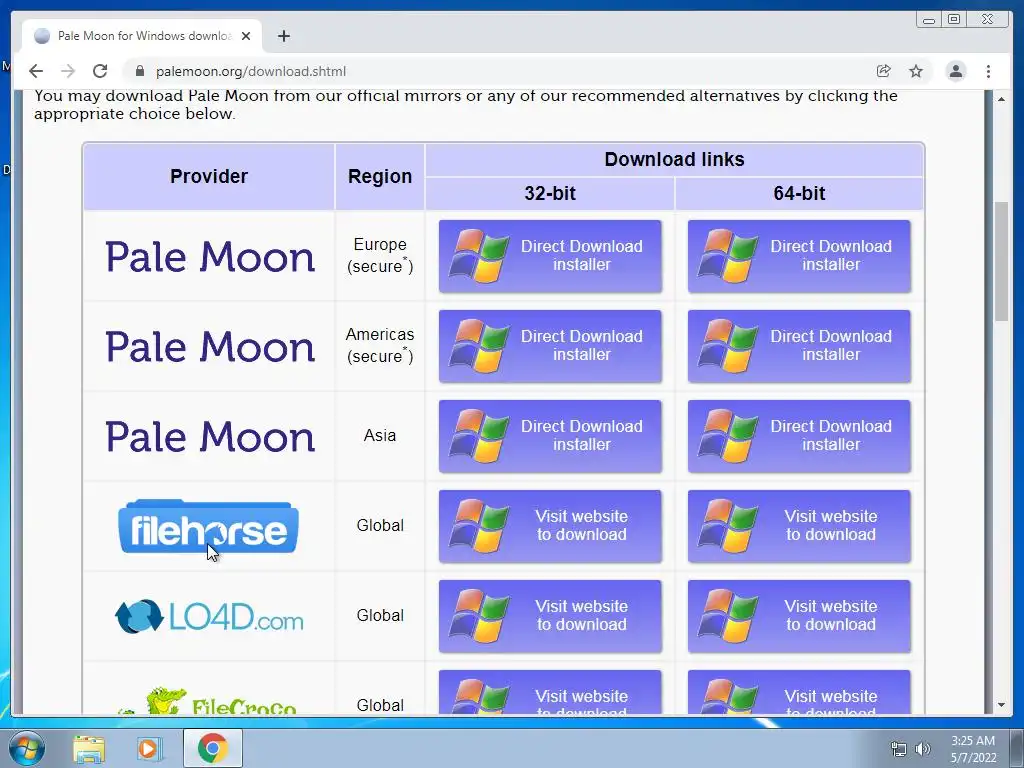Click the 64-bit column header
This screenshot has height=768, width=1024.
click(x=799, y=193)
